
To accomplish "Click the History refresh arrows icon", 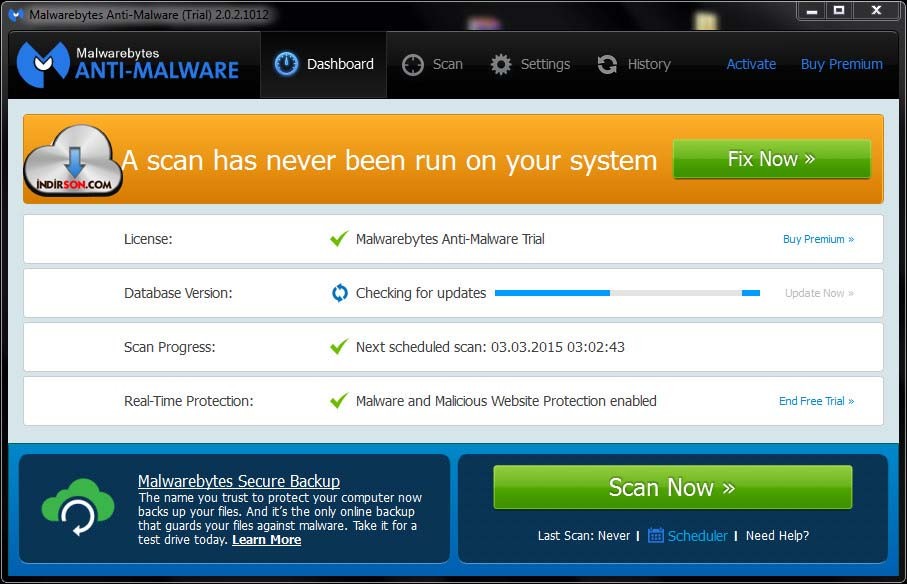I will click(x=607, y=64).
